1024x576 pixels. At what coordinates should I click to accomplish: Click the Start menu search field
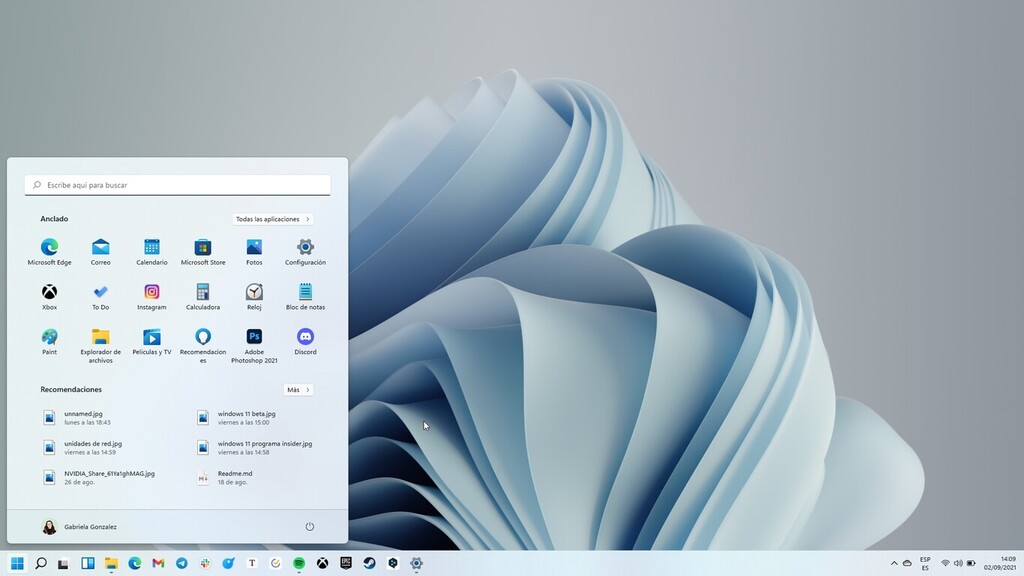pos(178,185)
